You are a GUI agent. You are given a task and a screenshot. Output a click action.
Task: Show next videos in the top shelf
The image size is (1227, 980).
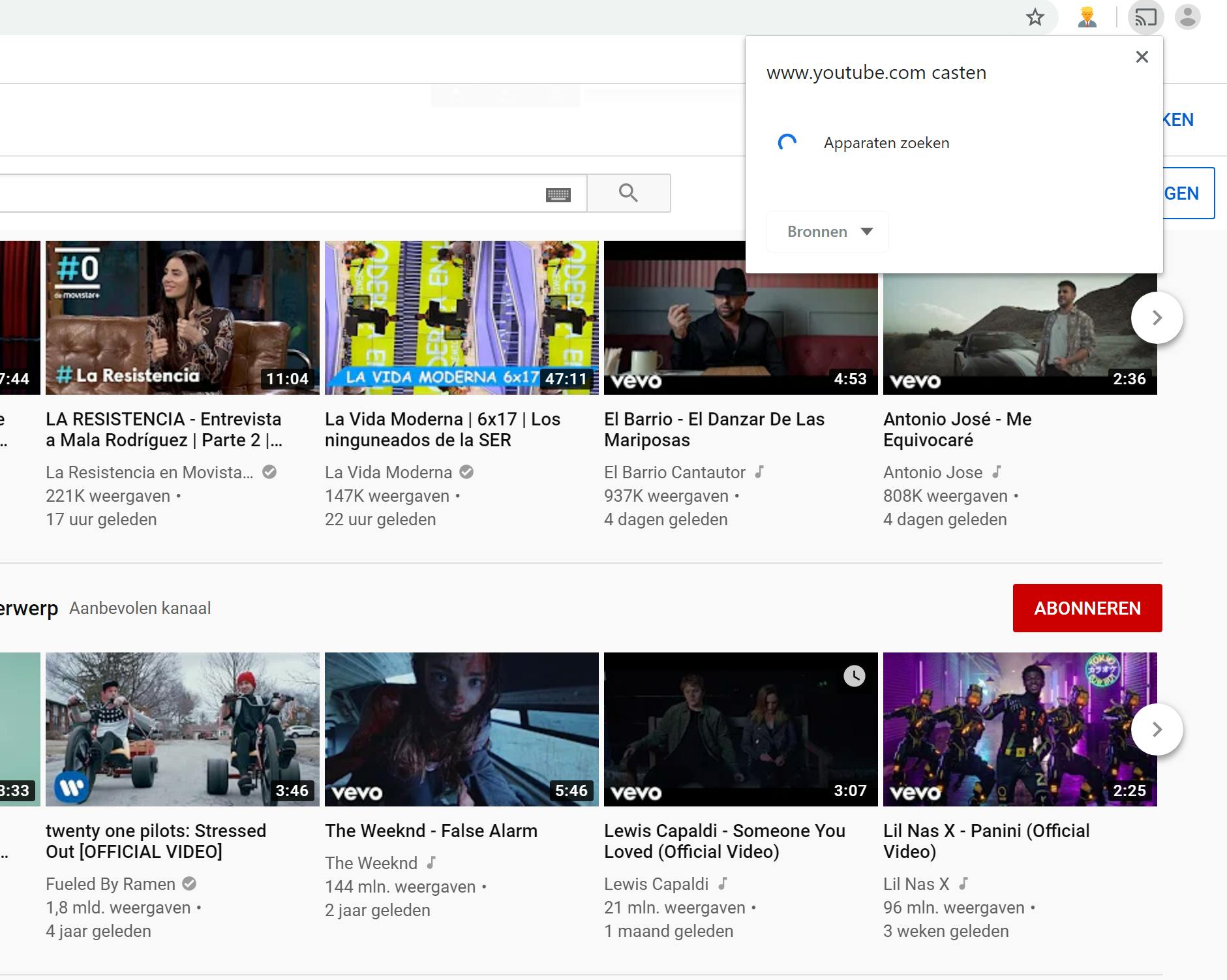click(x=1157, y=318)
